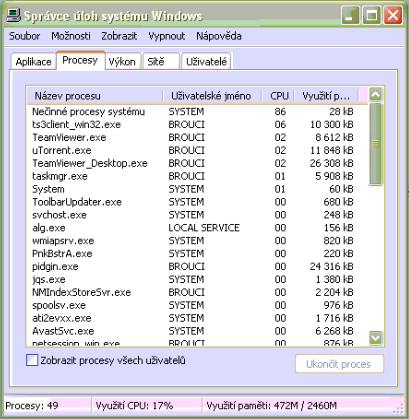Sort processes by CPU column header
The image size is (409, 419).
(279, 96)
